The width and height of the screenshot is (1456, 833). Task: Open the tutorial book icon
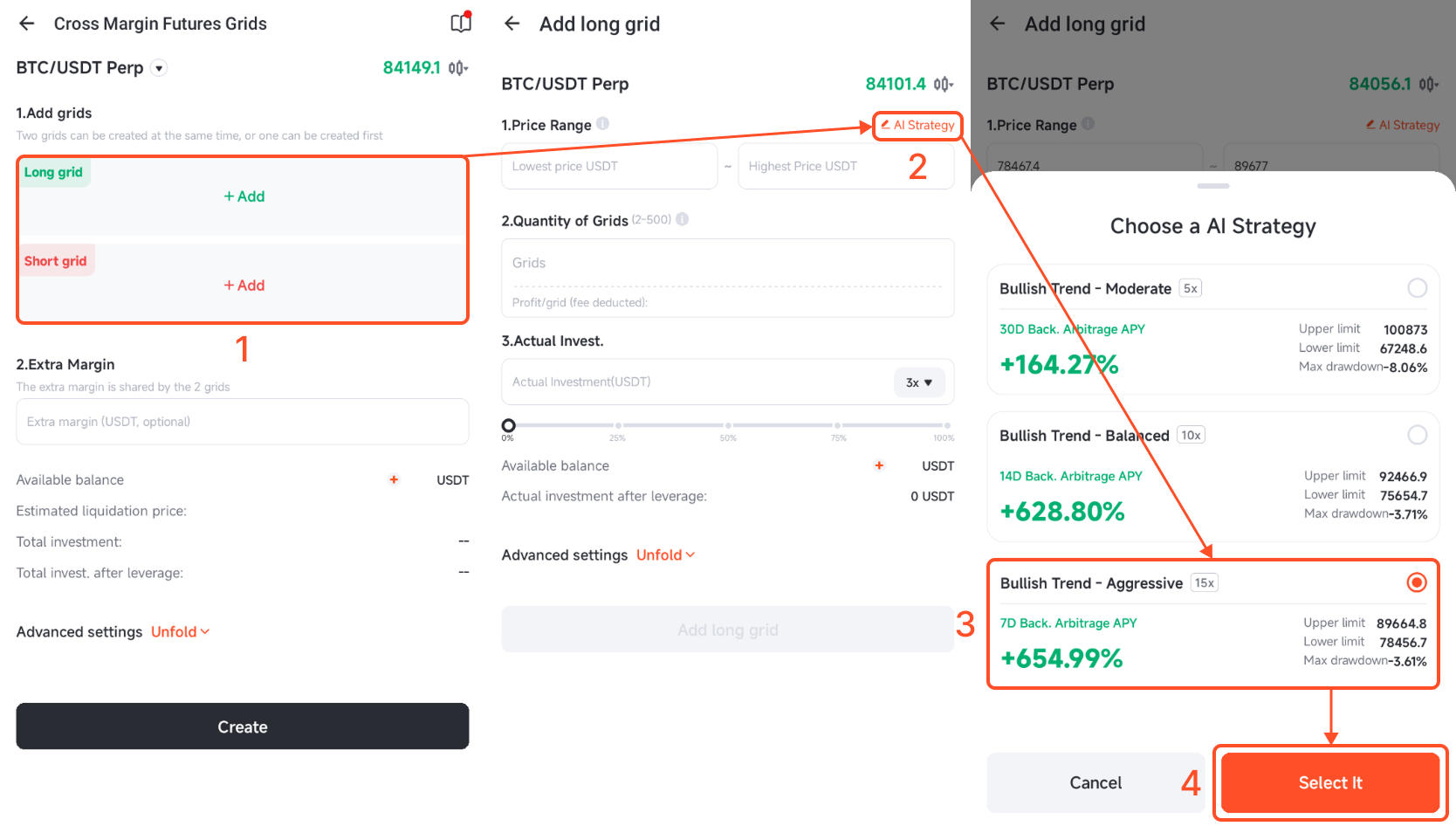(461, 23)
